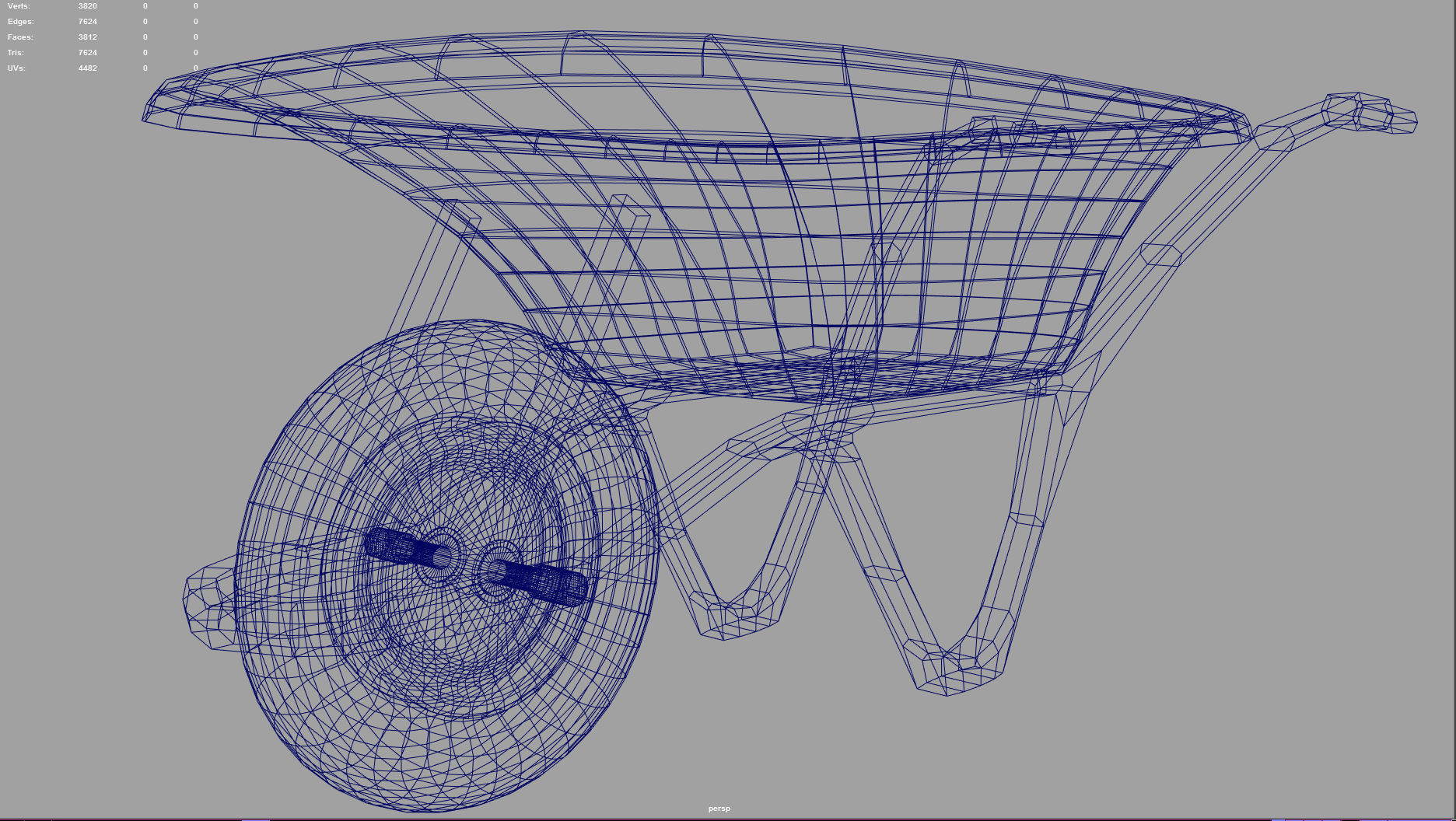Image resolution: width=1456 pixels, height=821 pixels.
Task: Click the Faces count value 3812
Action: 88,37
